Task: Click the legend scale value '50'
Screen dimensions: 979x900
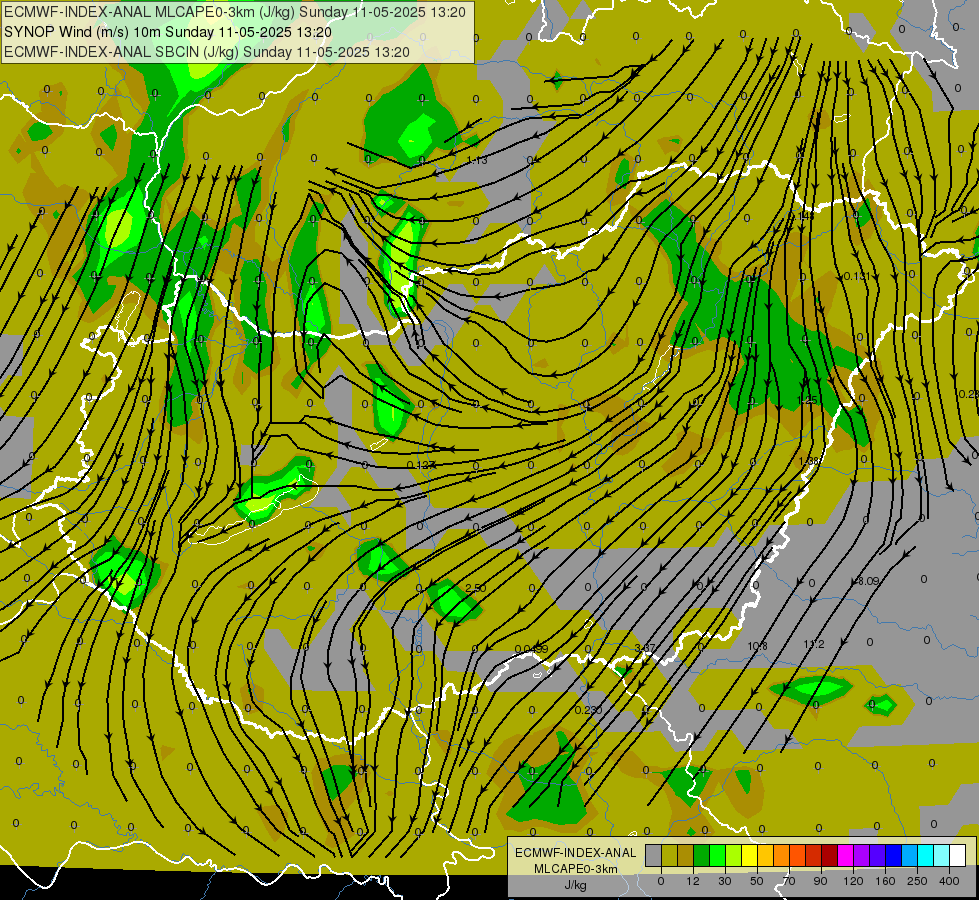Action: pyautogui.click(x=757, y=881)
